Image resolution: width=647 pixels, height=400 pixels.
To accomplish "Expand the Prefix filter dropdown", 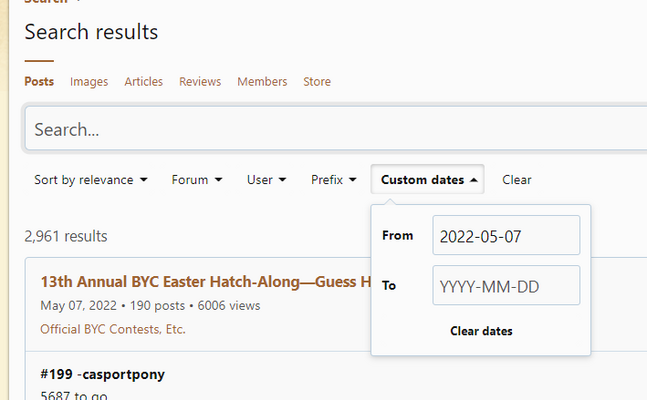I will 333,180.
